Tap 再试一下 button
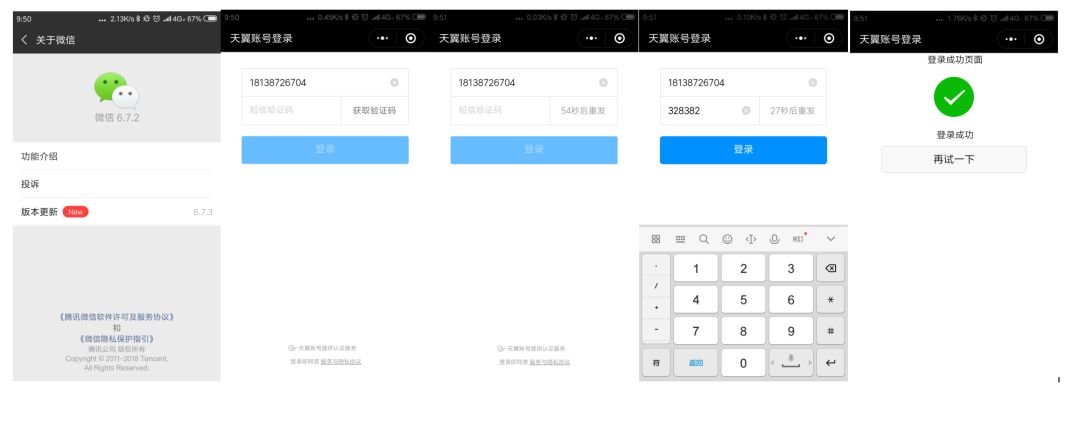 coord(954,159)
